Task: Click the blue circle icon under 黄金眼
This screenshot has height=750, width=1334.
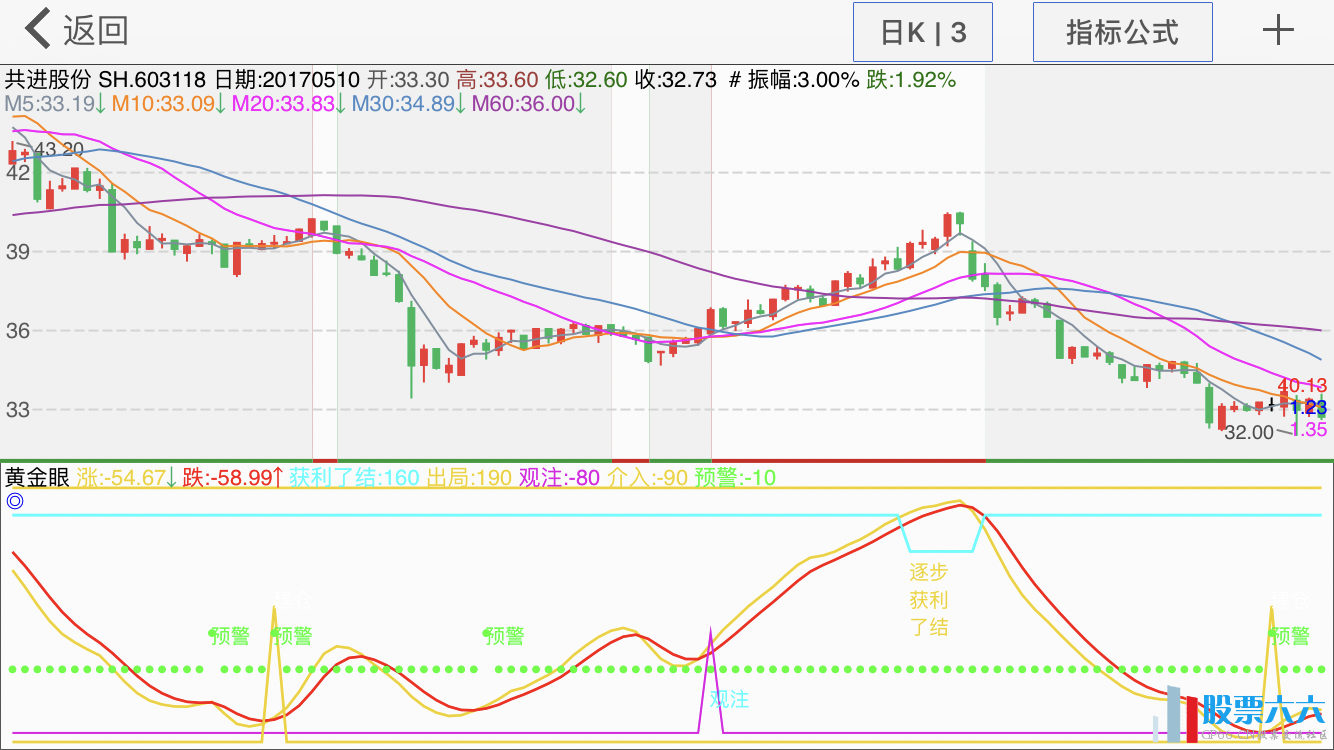Action: click(14, 502)
